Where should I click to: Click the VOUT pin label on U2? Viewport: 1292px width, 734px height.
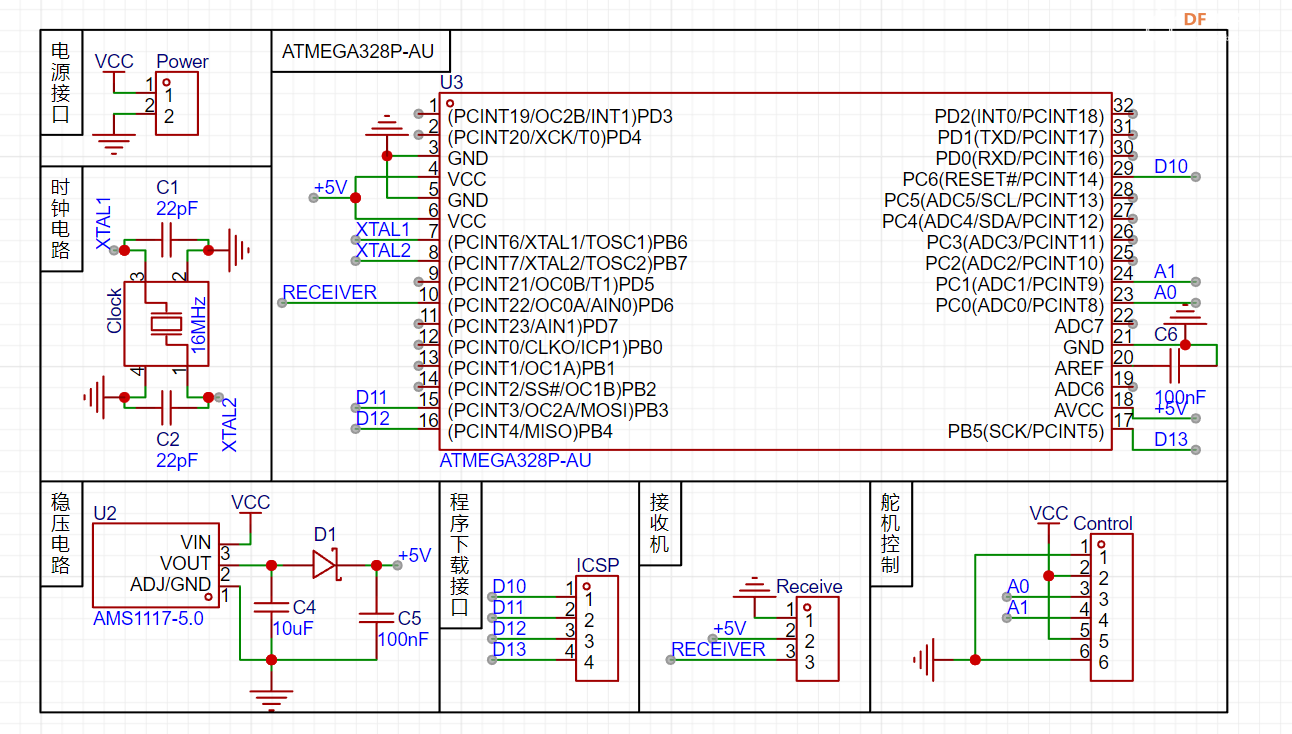click(x=185, y=564)
